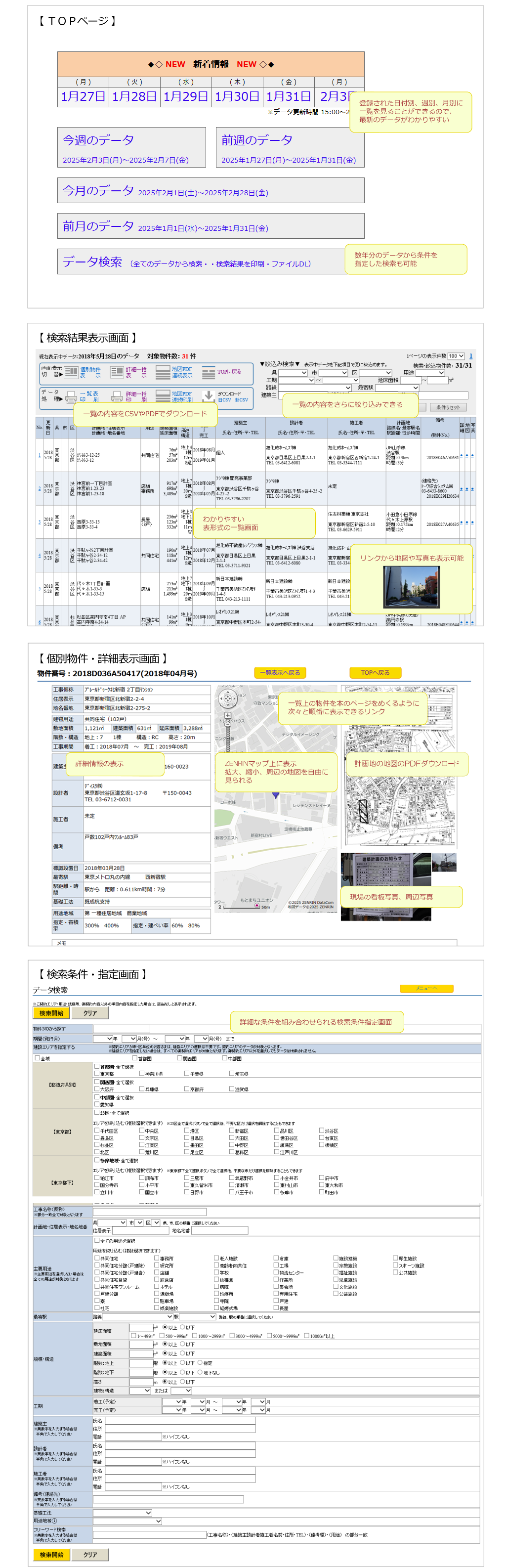506x1568 pixels.
Task: Click クリア button at bottom of form
Action: pos(90,1554)
